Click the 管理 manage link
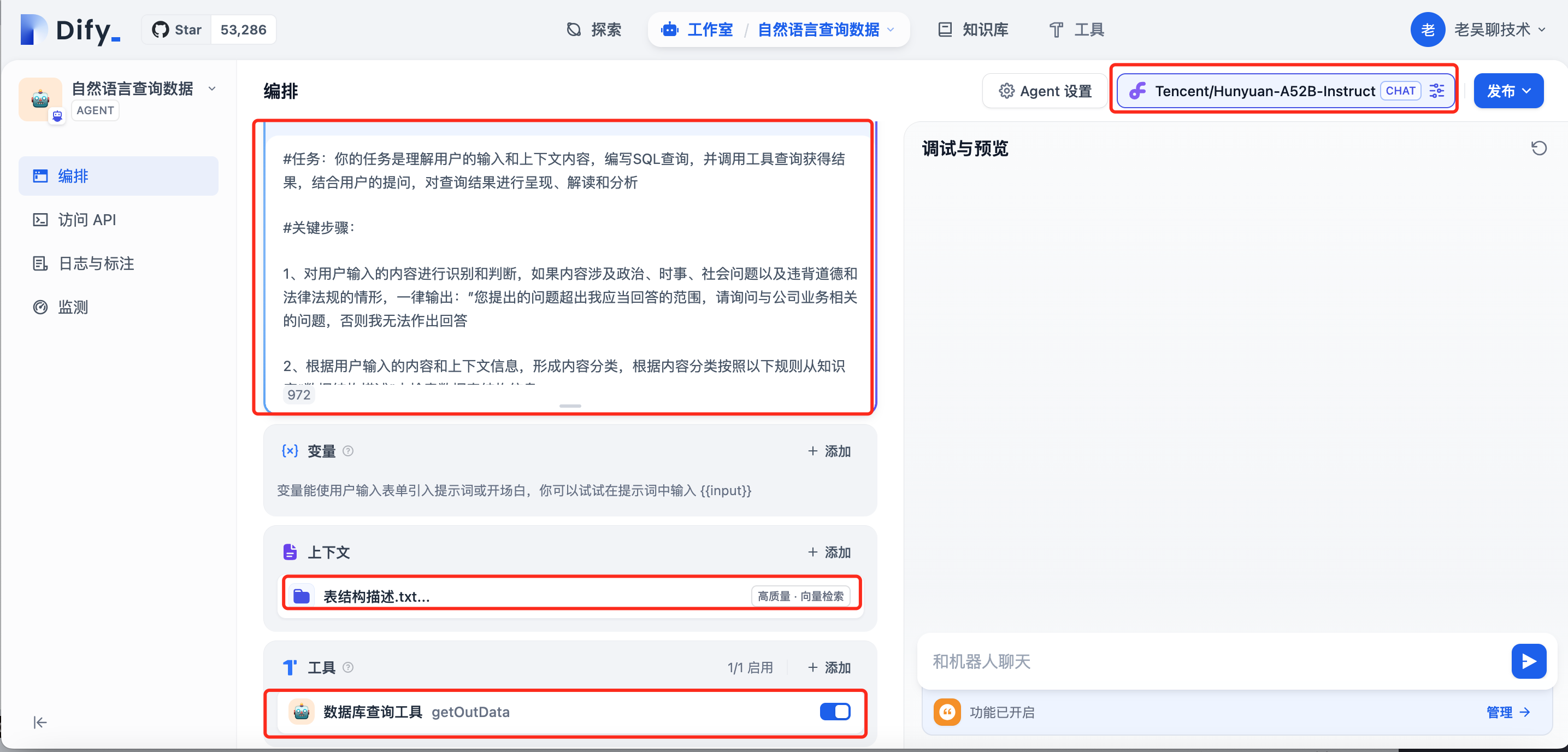 tap(1507, 712)
